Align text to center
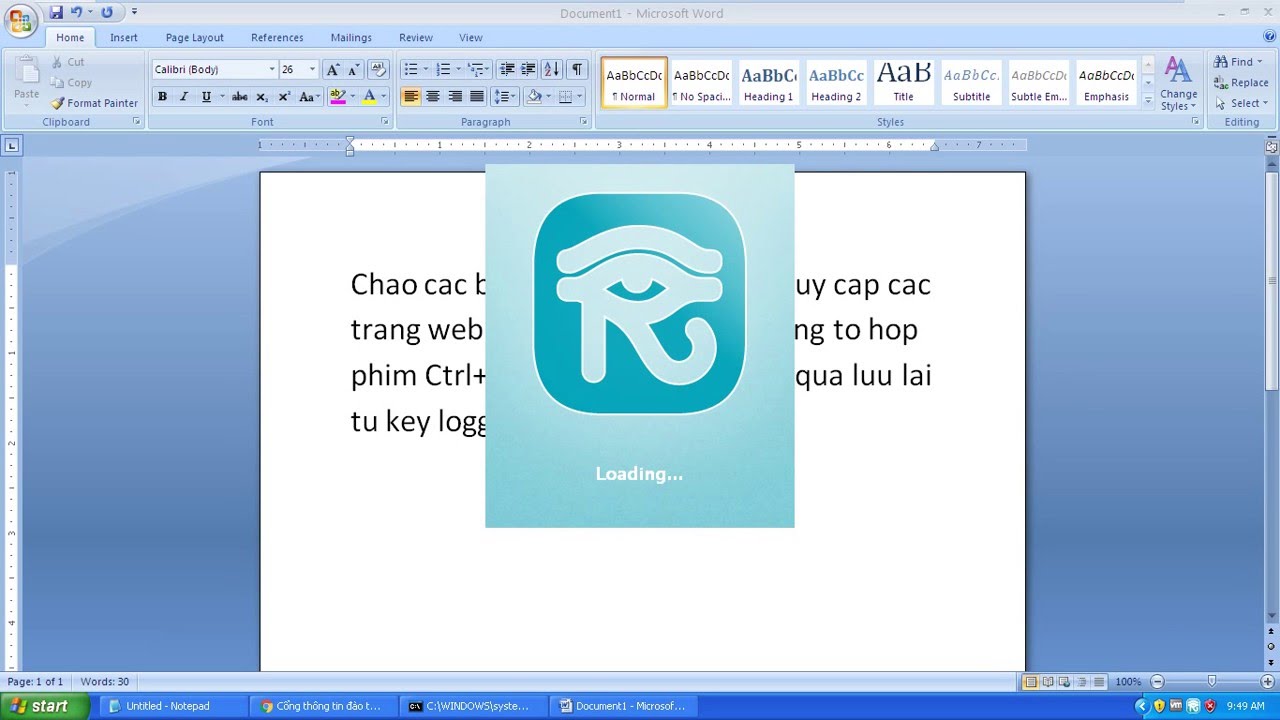Screen dimensions: 1280x720 (433, 97)
